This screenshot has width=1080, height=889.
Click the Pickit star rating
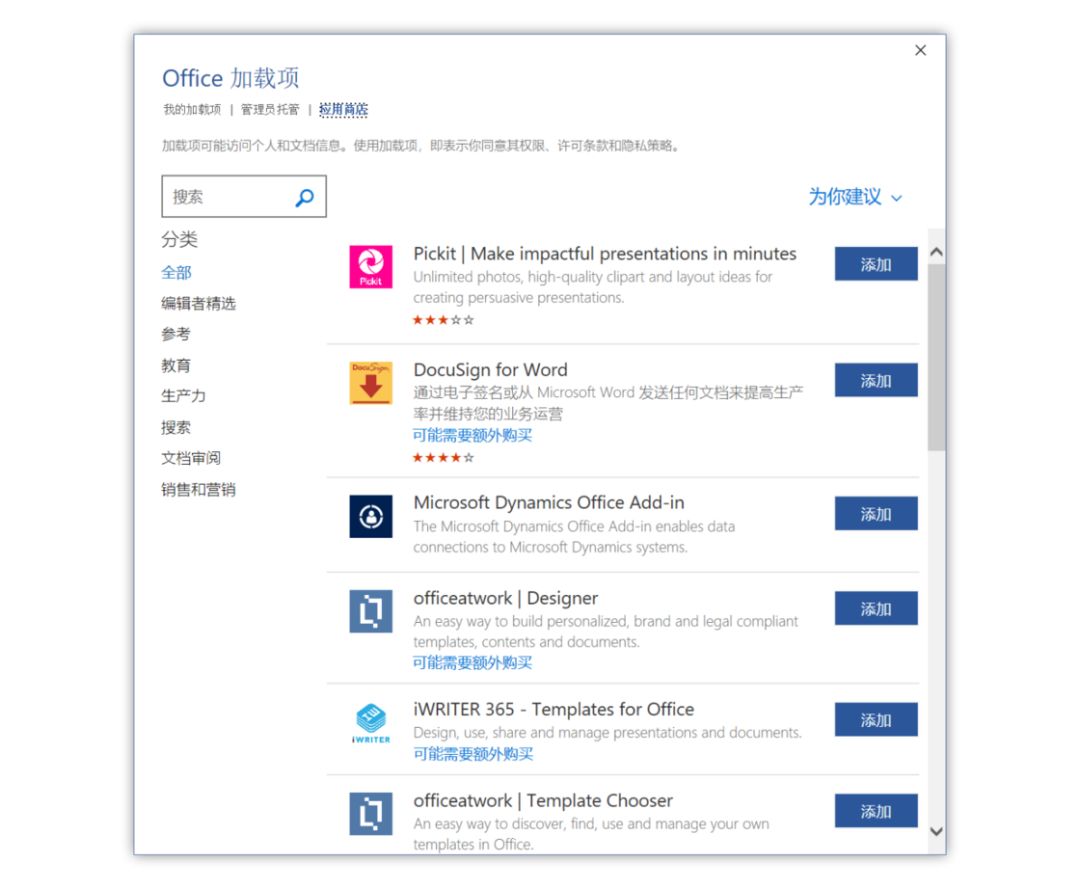443,320
